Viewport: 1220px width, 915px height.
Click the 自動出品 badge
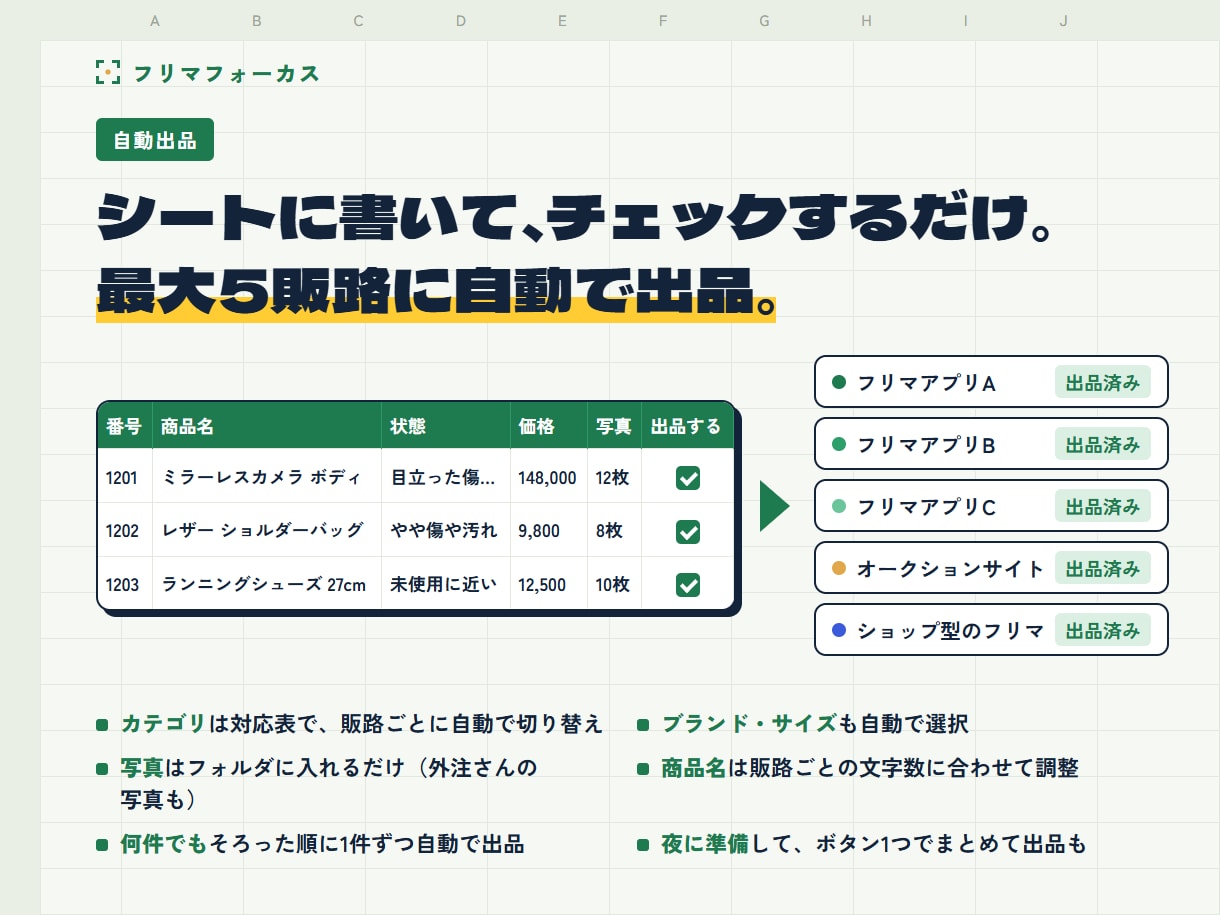(155, 140)
